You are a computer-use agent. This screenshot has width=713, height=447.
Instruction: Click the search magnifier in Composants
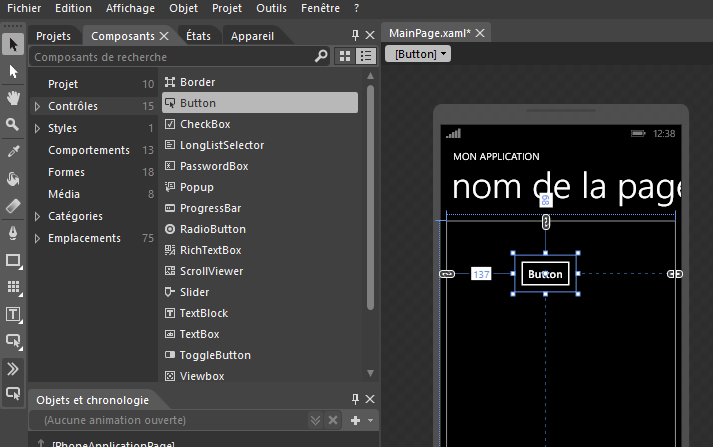[321, 56]
